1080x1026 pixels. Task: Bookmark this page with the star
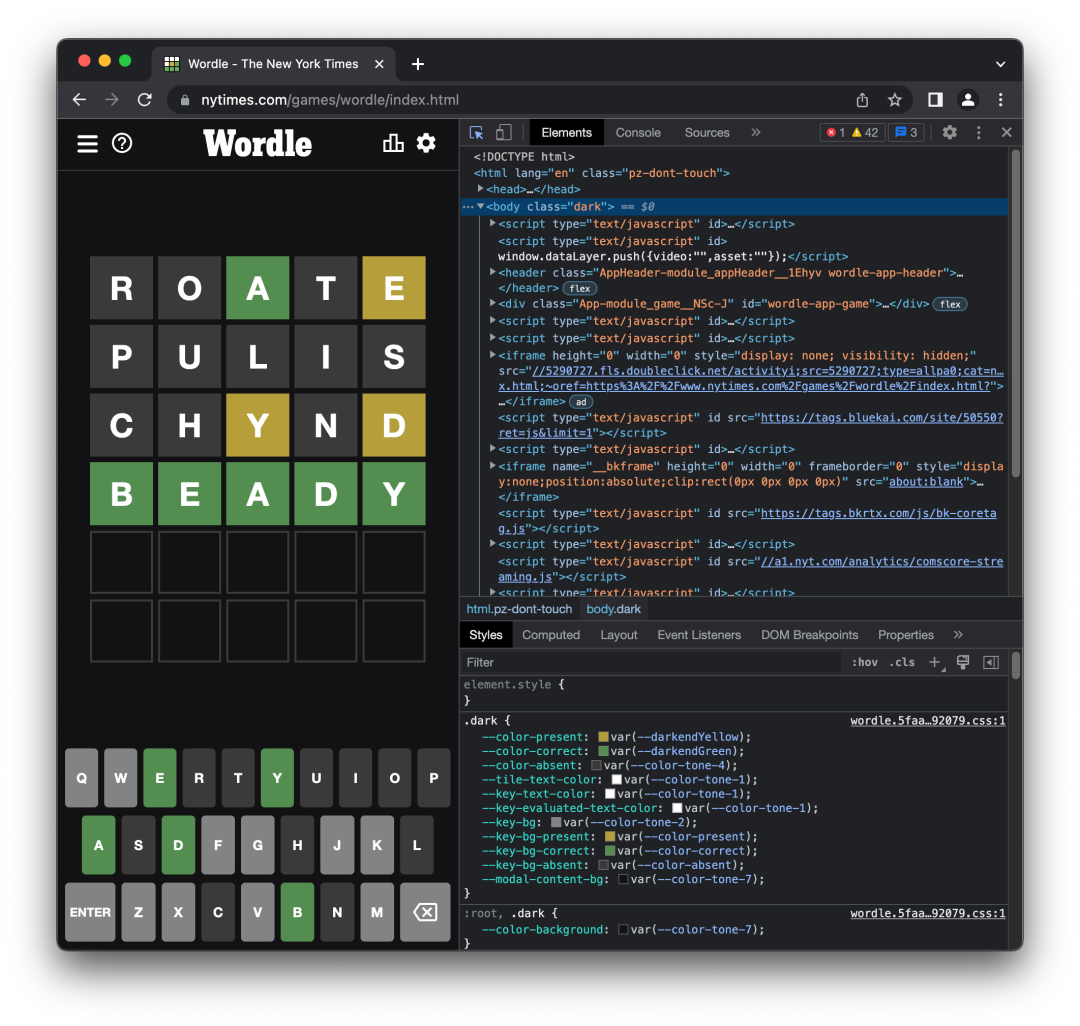click(x=895, y=100)
